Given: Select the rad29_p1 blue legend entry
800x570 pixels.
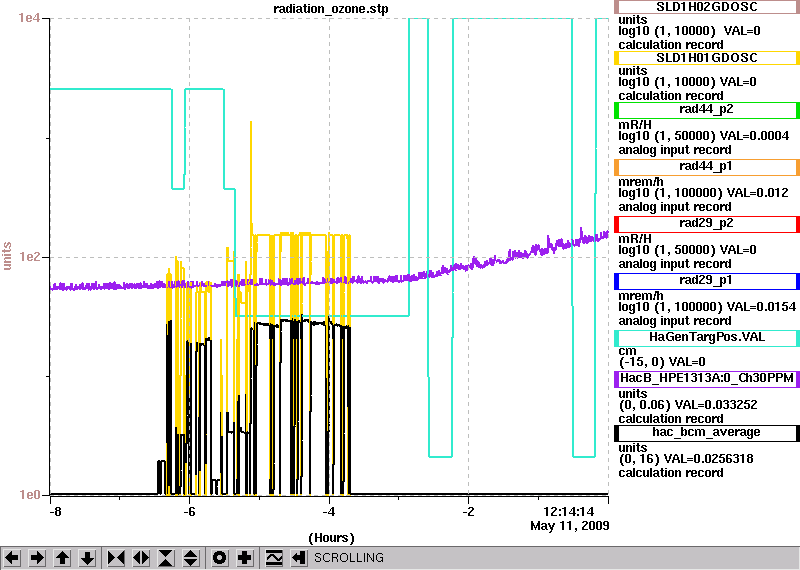Looking at the screenshot, I should [707, 281].
